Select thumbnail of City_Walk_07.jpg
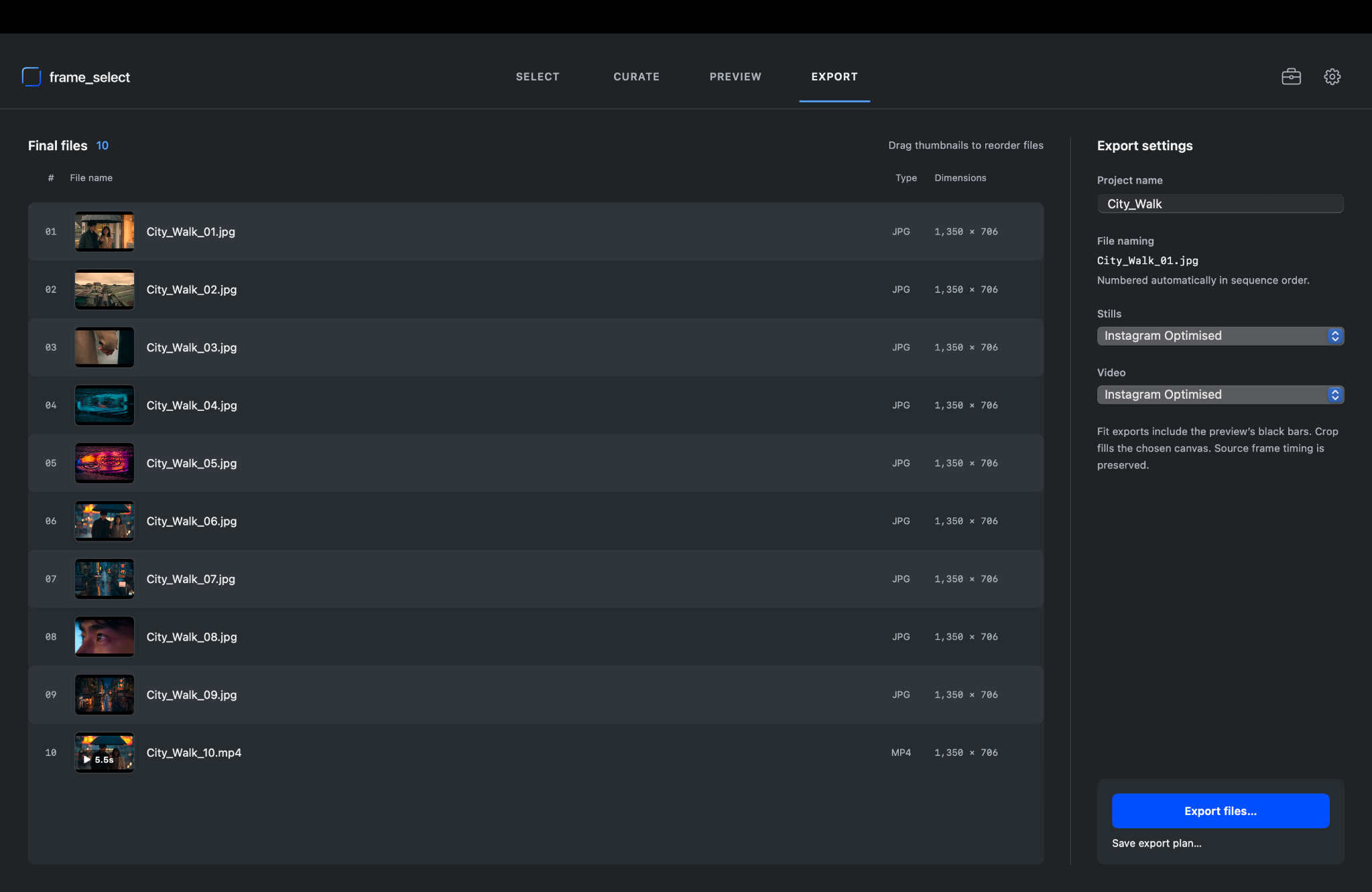 point(105,579)
